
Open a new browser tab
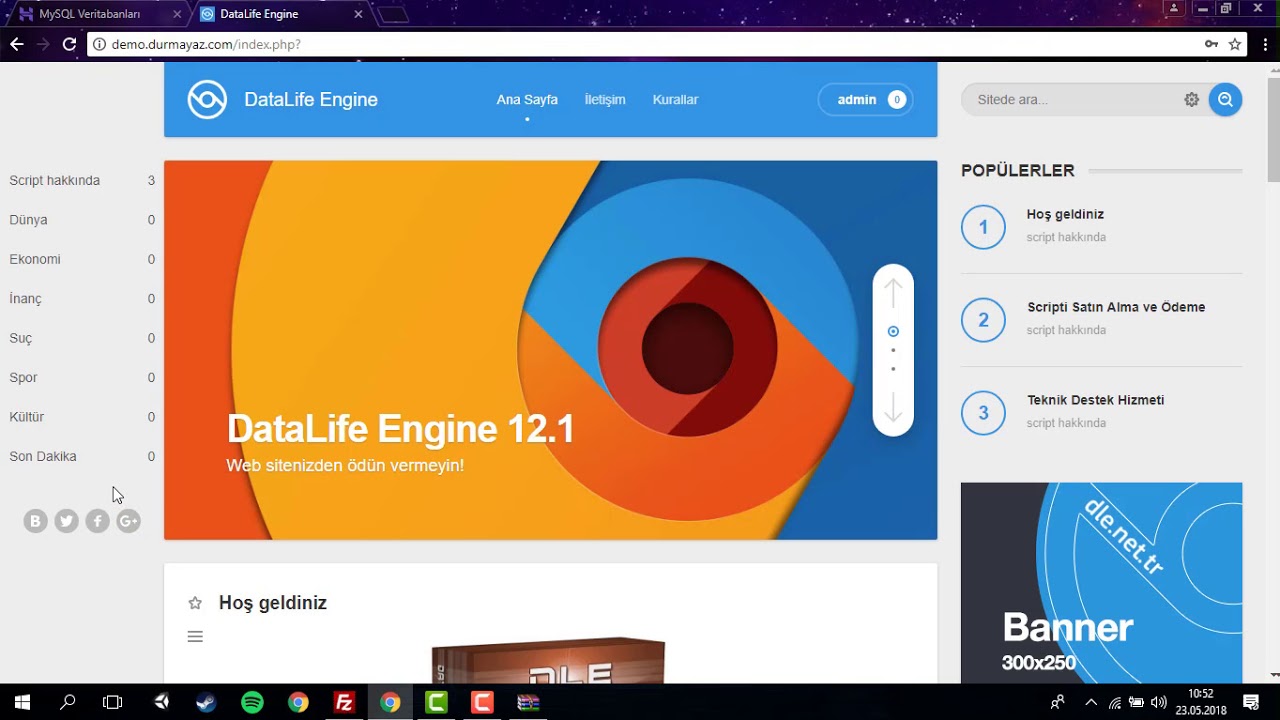pos(393,15)
